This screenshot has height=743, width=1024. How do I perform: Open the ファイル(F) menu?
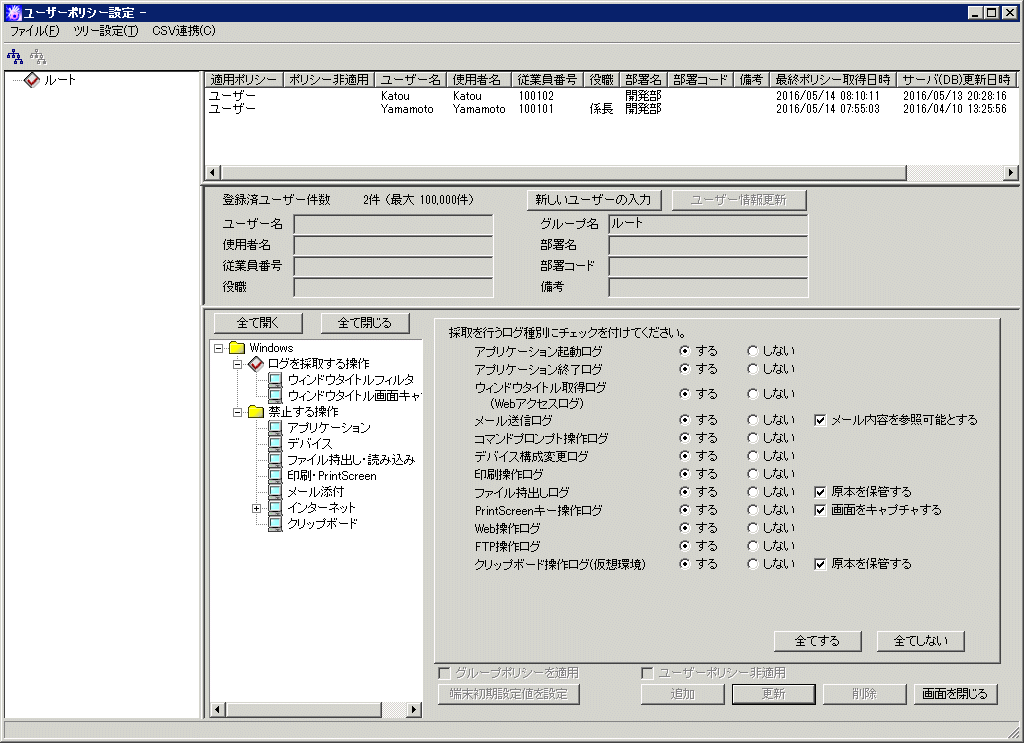click(35, 31)
